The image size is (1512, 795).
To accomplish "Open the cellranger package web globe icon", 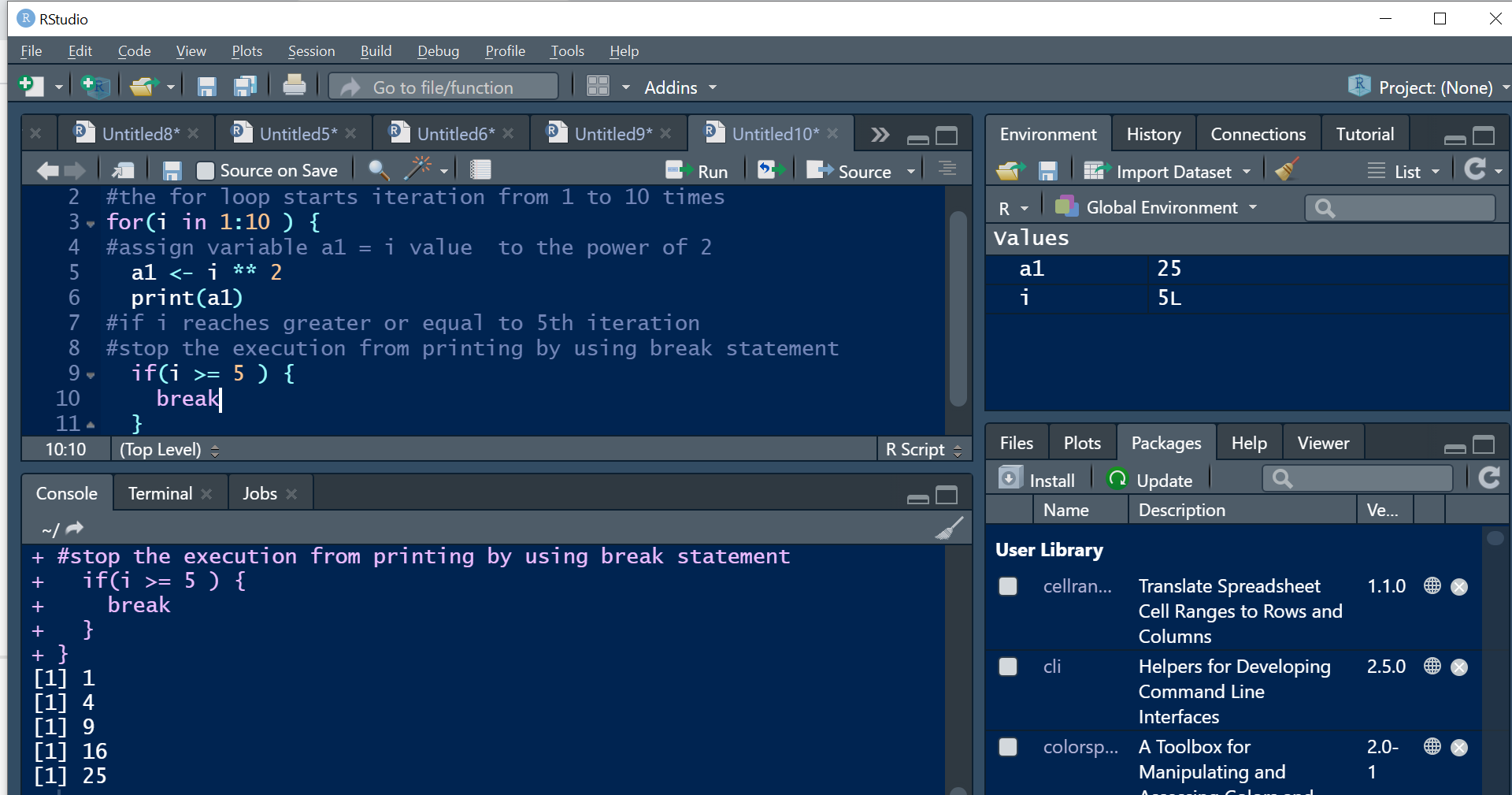I will click(1432, 585).
